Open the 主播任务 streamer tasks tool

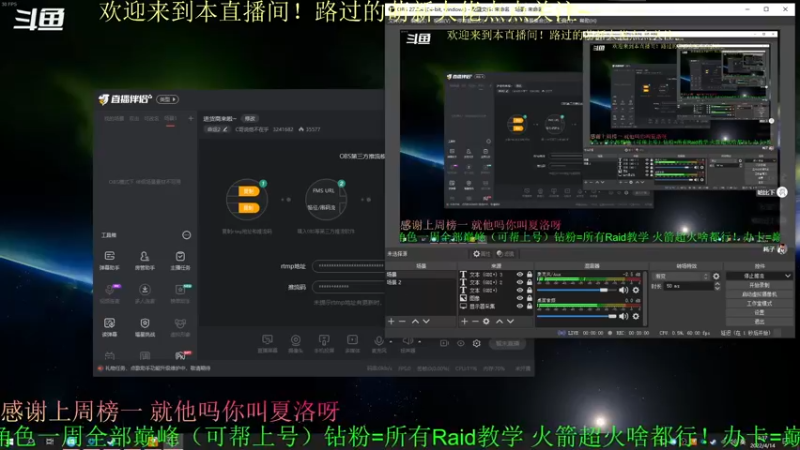(180, 260)
